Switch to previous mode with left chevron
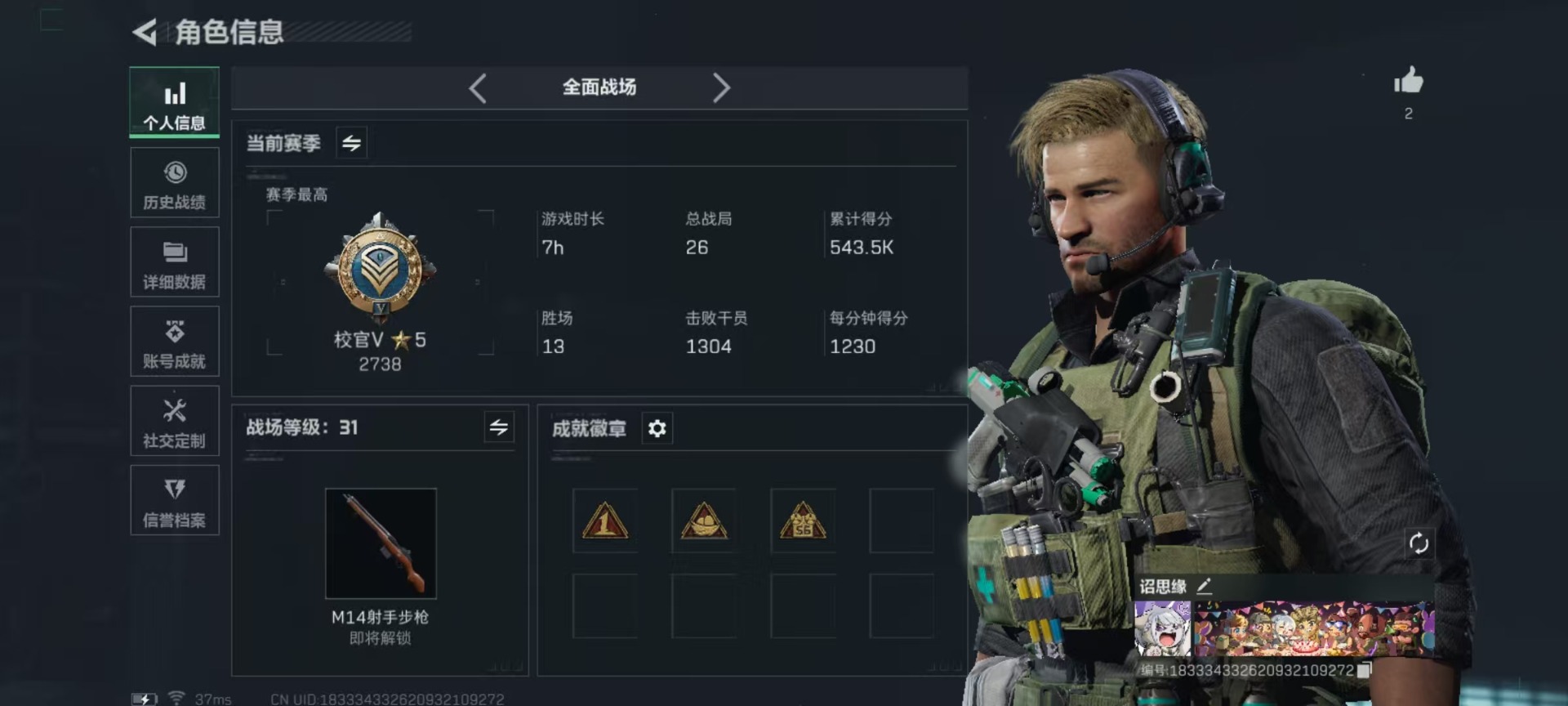Viewport: 1568px width, 706px height. (478, 87)
